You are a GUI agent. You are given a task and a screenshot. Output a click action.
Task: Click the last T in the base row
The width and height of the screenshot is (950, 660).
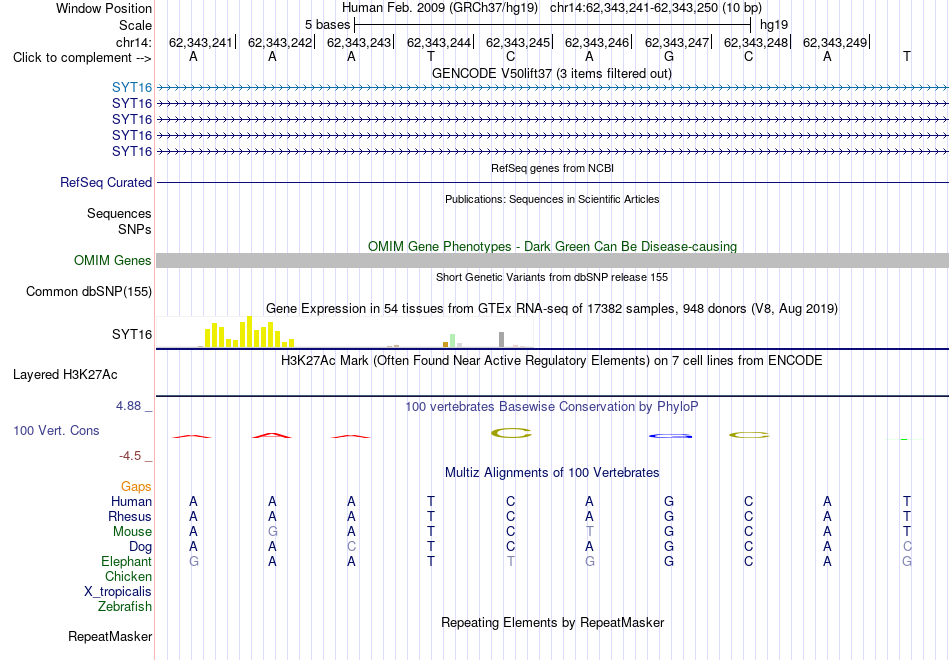click(907, 56)
